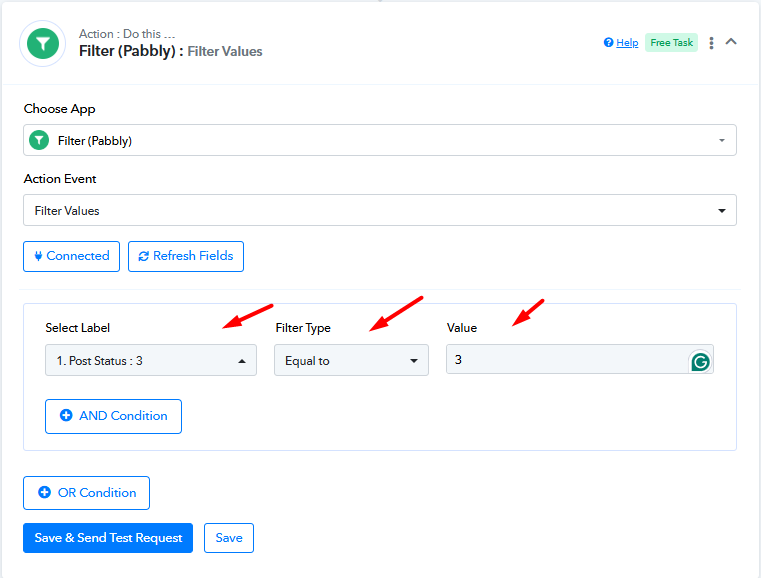
Task: Click the Free Task badge
Action: coord(671,43)
